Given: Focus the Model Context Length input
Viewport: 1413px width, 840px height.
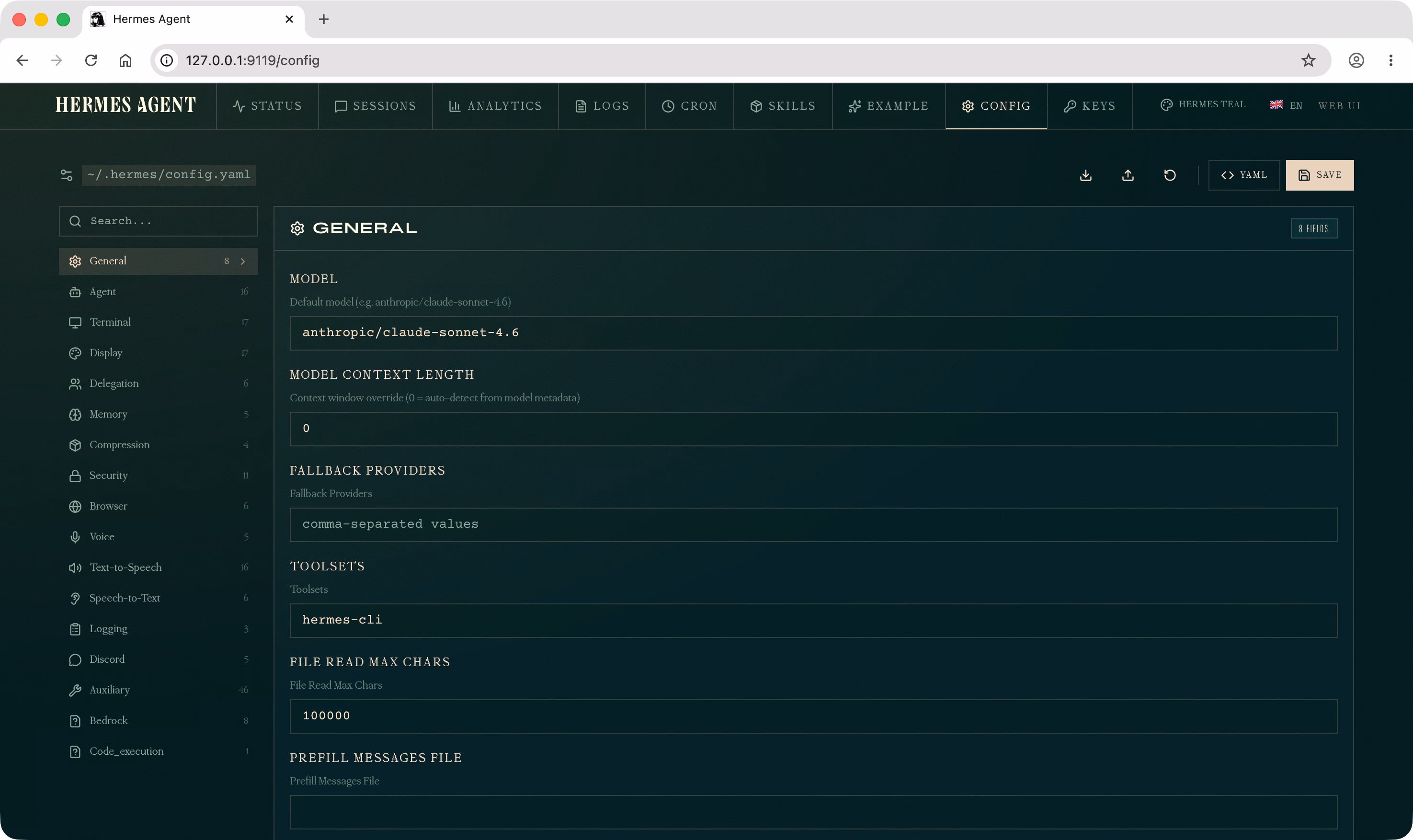Looking at the screenshot, I should pos(813,429).
